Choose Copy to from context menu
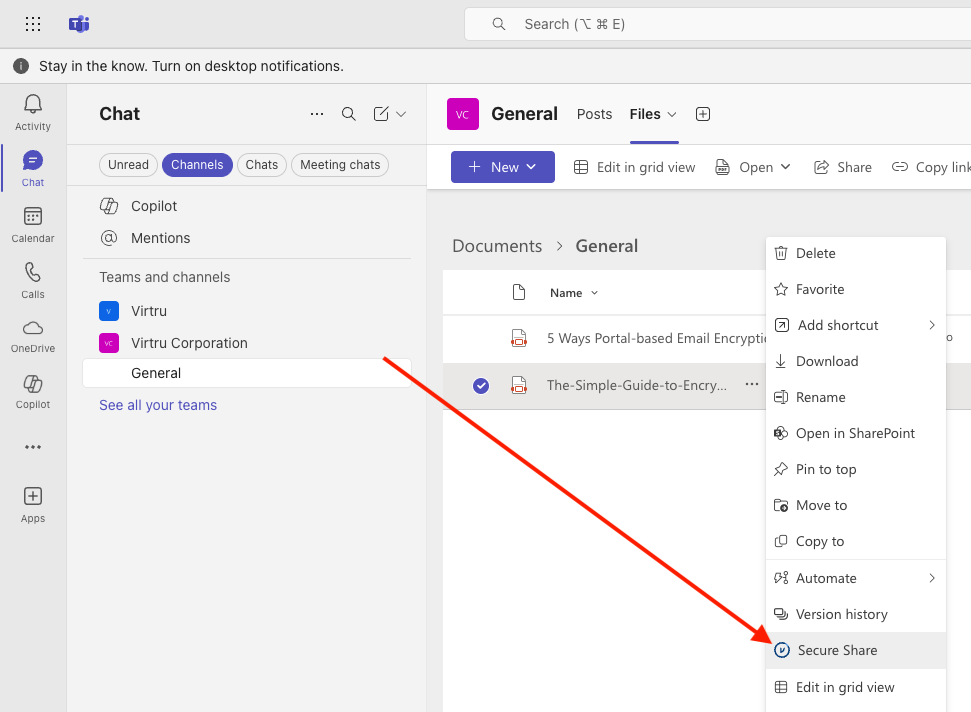Screen dimensions: 971x712 click(856, 541)
